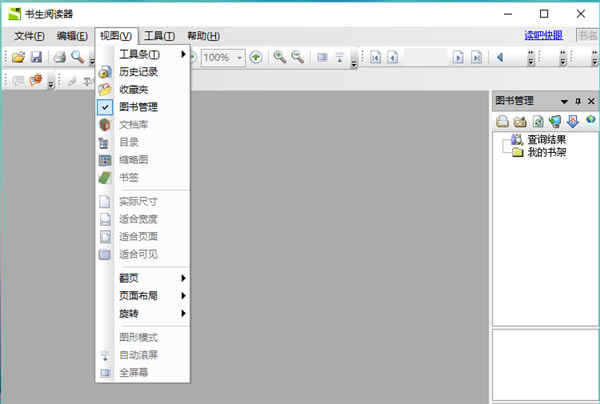Screen dimensions: 600x404
Task: Click the blue download arrow icon in 图书管理
Action: [573, 122]
